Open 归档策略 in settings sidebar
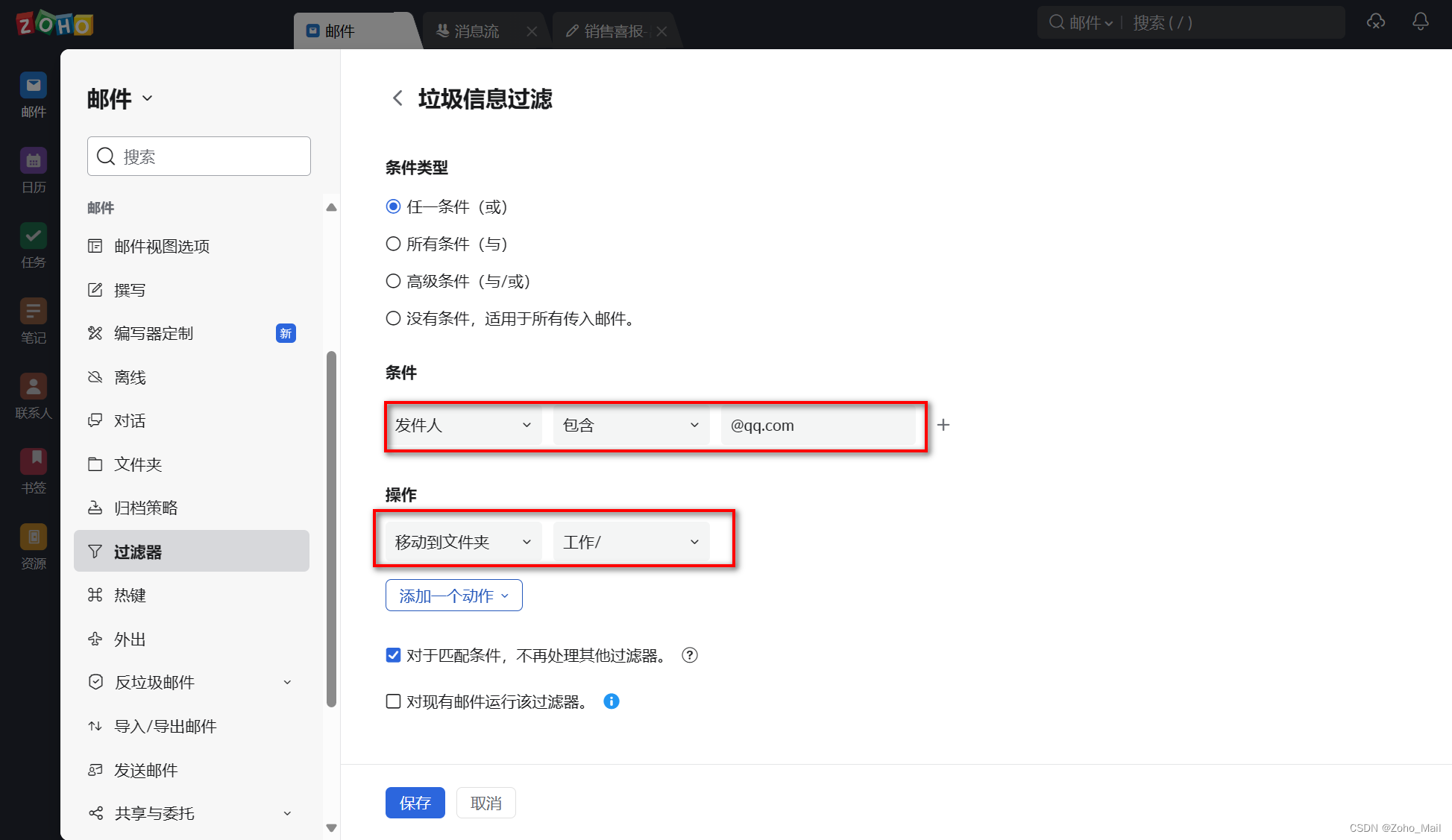 click(x=146, y=508)
